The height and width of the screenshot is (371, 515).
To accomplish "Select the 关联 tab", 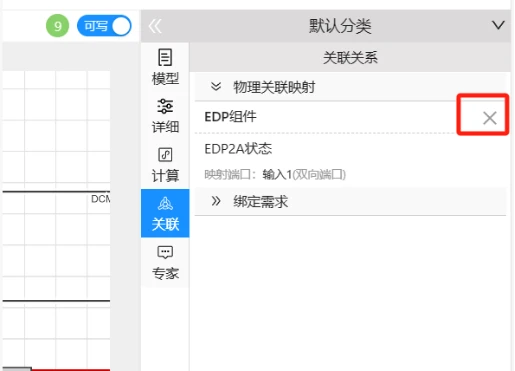I will pos(165,213).
